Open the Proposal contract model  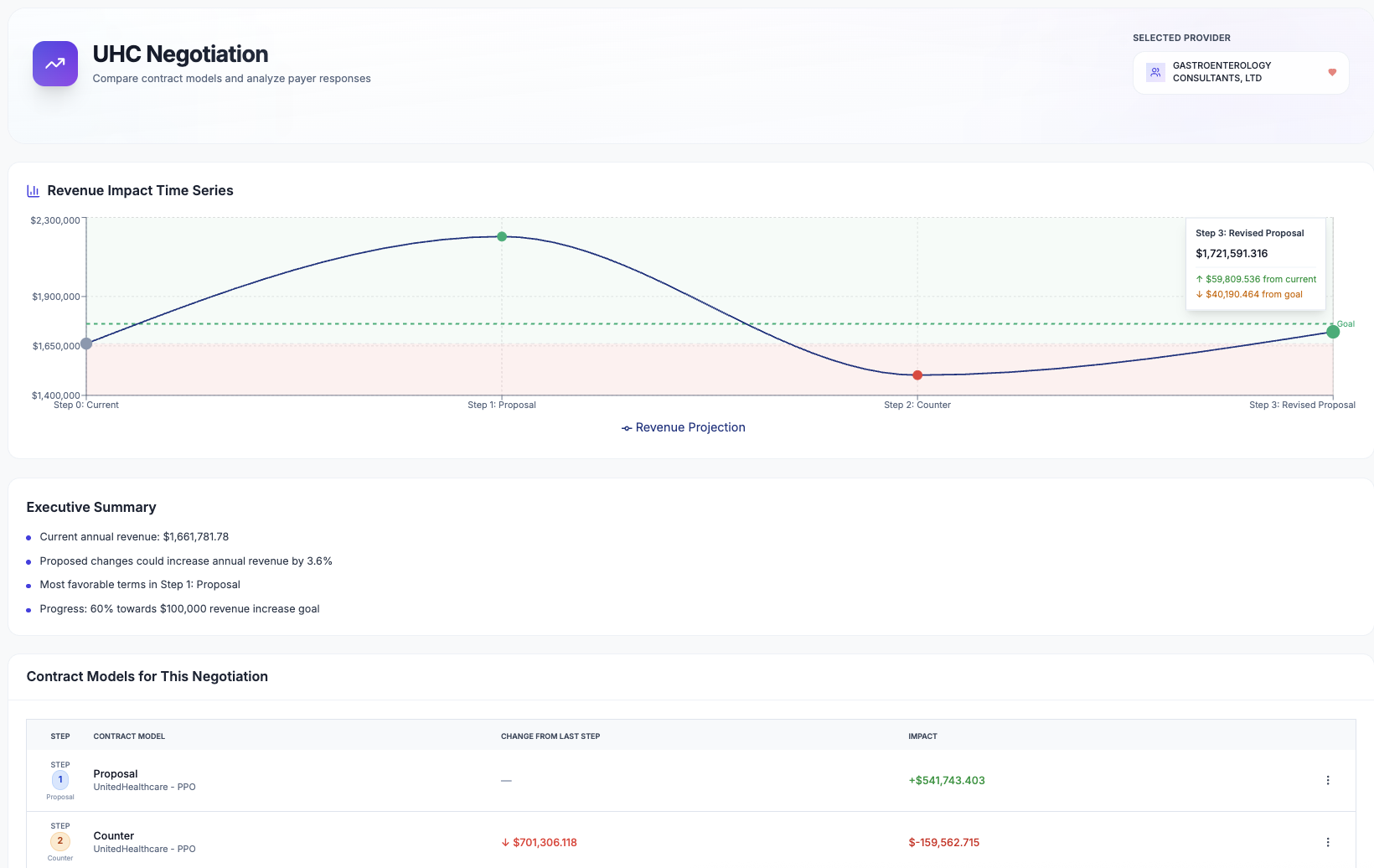point(116,774)
